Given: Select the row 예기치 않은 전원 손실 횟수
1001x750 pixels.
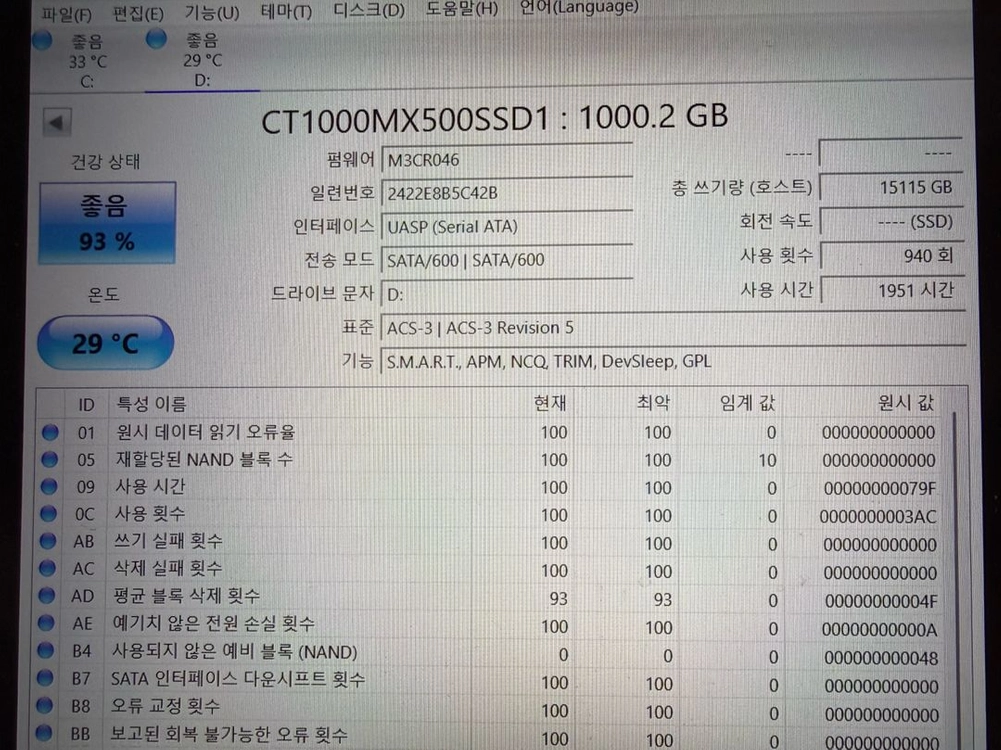Looking at the screenshot, I should 490,626.
